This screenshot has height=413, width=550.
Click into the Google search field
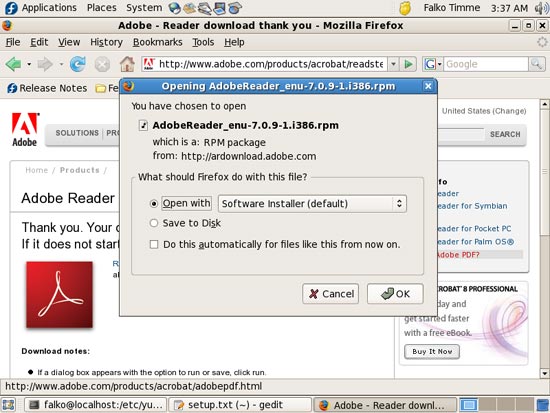coord(485,64)
